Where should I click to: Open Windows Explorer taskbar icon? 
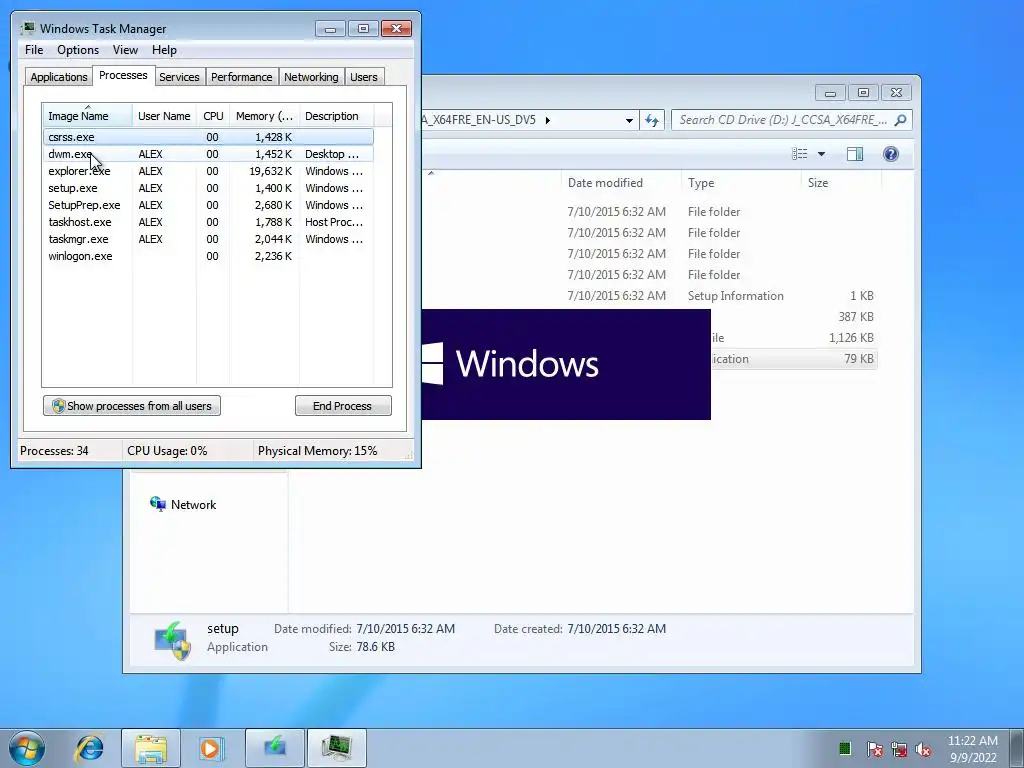tap(151, 748)
